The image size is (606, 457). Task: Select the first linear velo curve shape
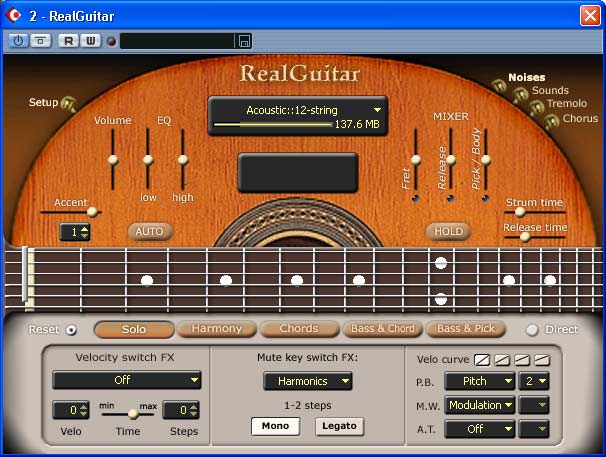pyautogui.click(x=481, y=360)
